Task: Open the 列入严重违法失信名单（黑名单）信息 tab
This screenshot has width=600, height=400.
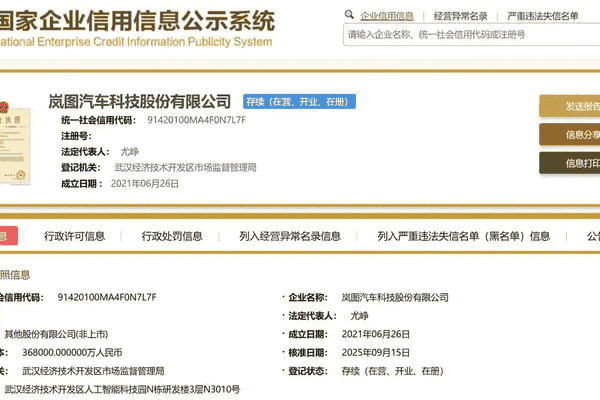Action: tap(463, 236)
